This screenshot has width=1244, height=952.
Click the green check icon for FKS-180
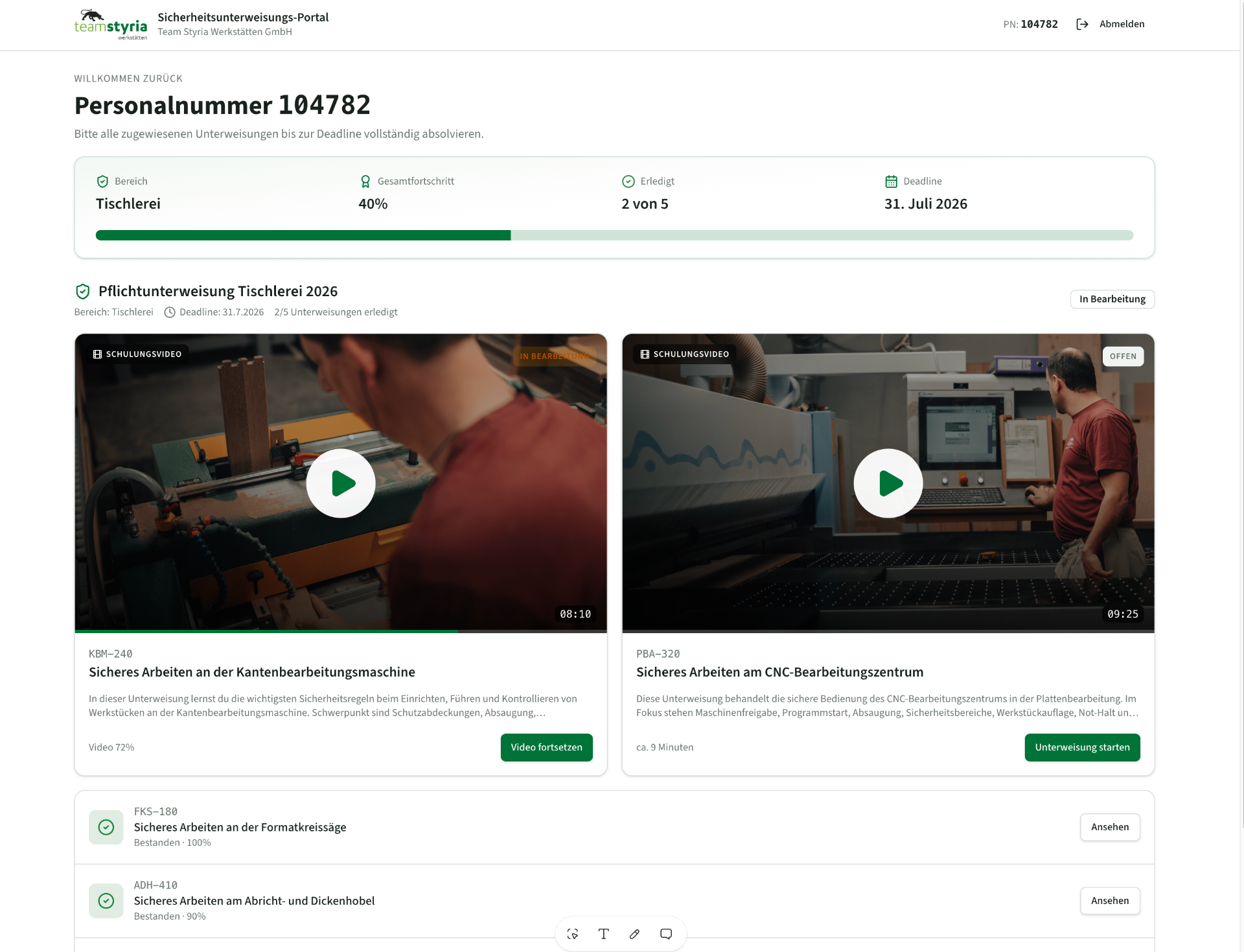tap(106, 827)
